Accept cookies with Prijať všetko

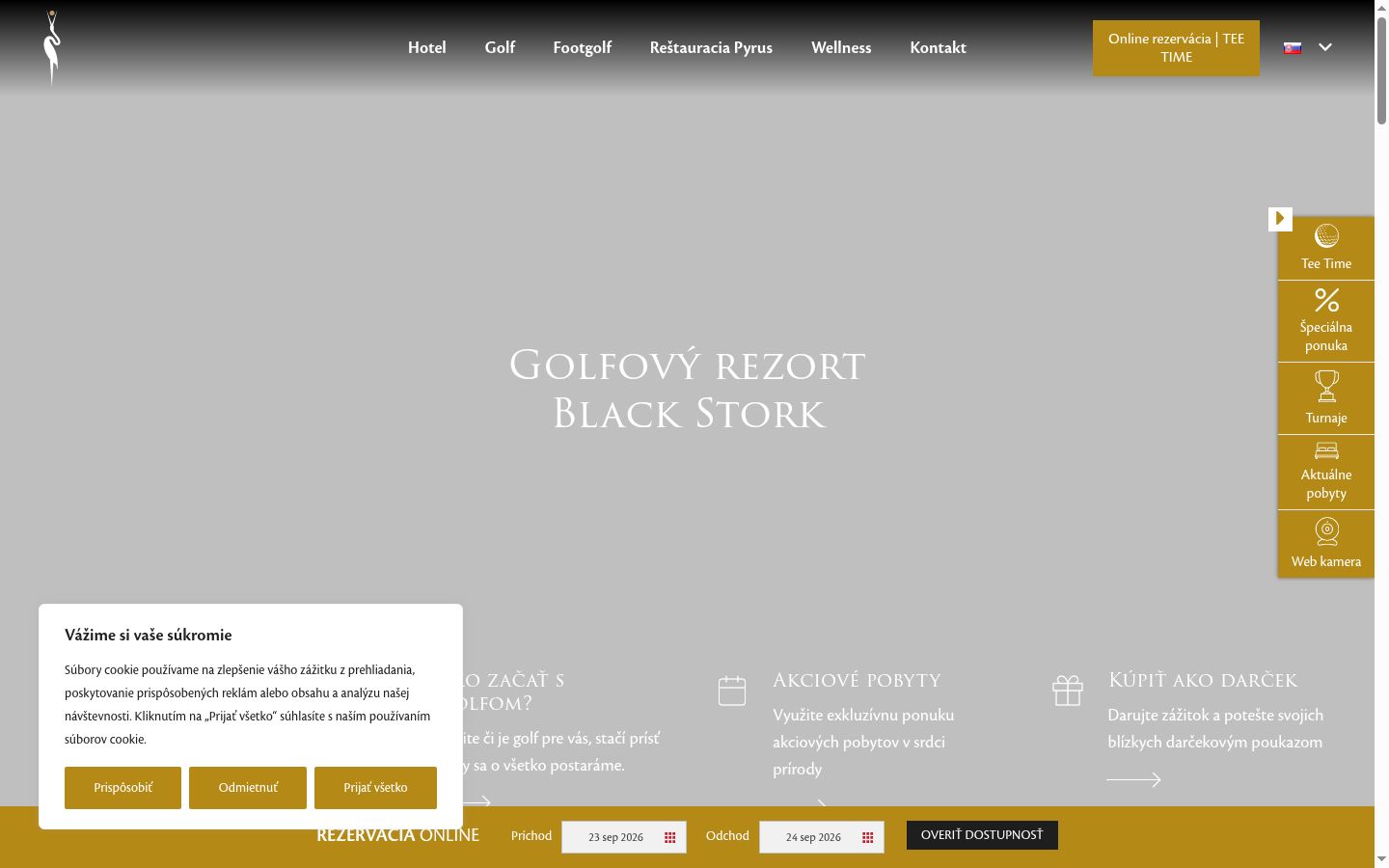[x=375, y=788]
